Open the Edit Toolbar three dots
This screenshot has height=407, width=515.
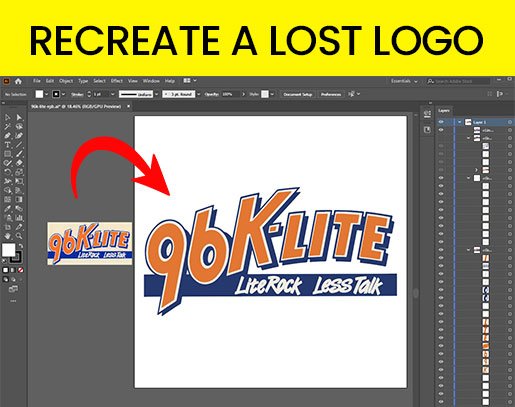point(13,301)
